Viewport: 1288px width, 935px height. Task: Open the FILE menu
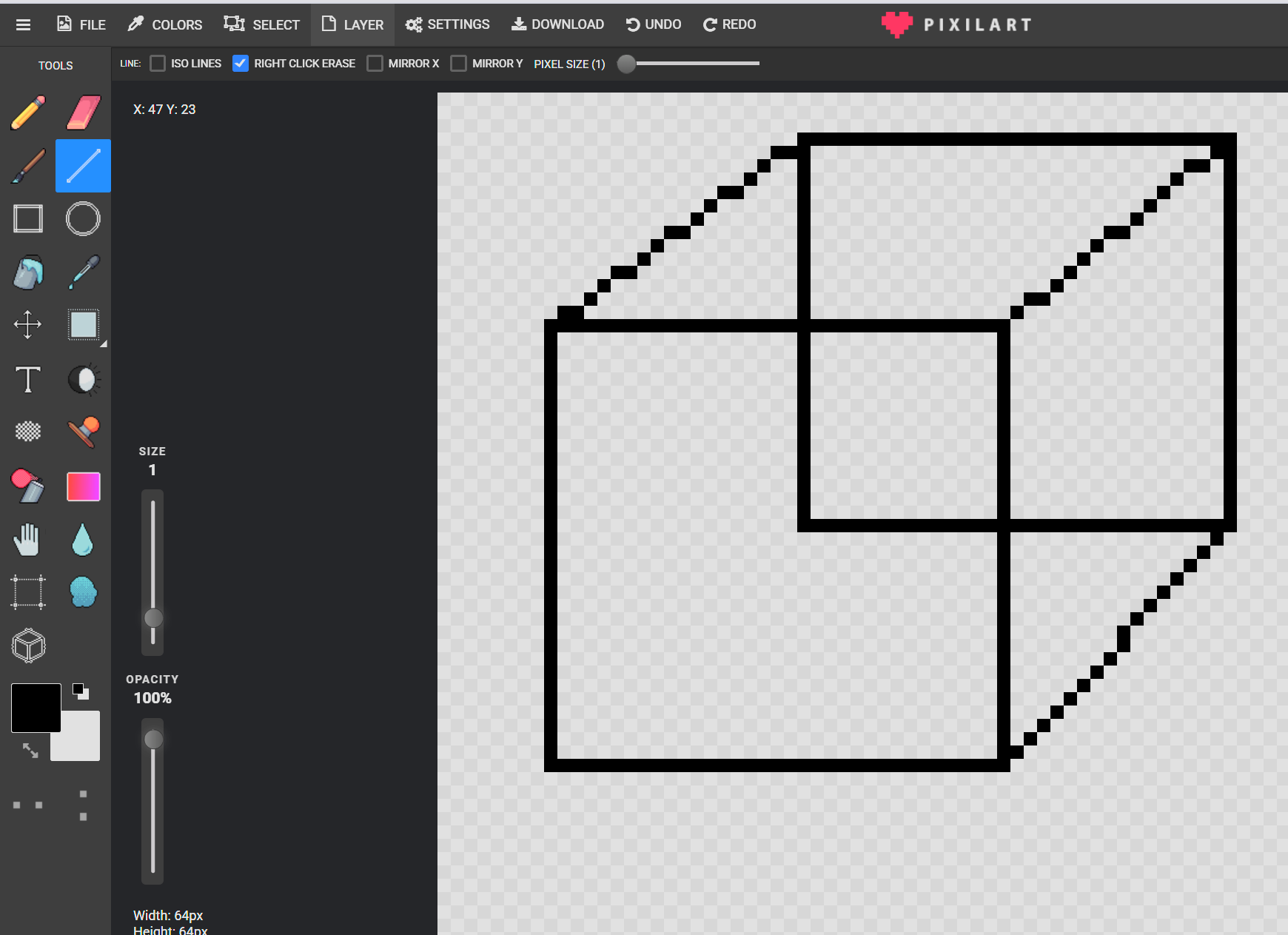[81, 24]
